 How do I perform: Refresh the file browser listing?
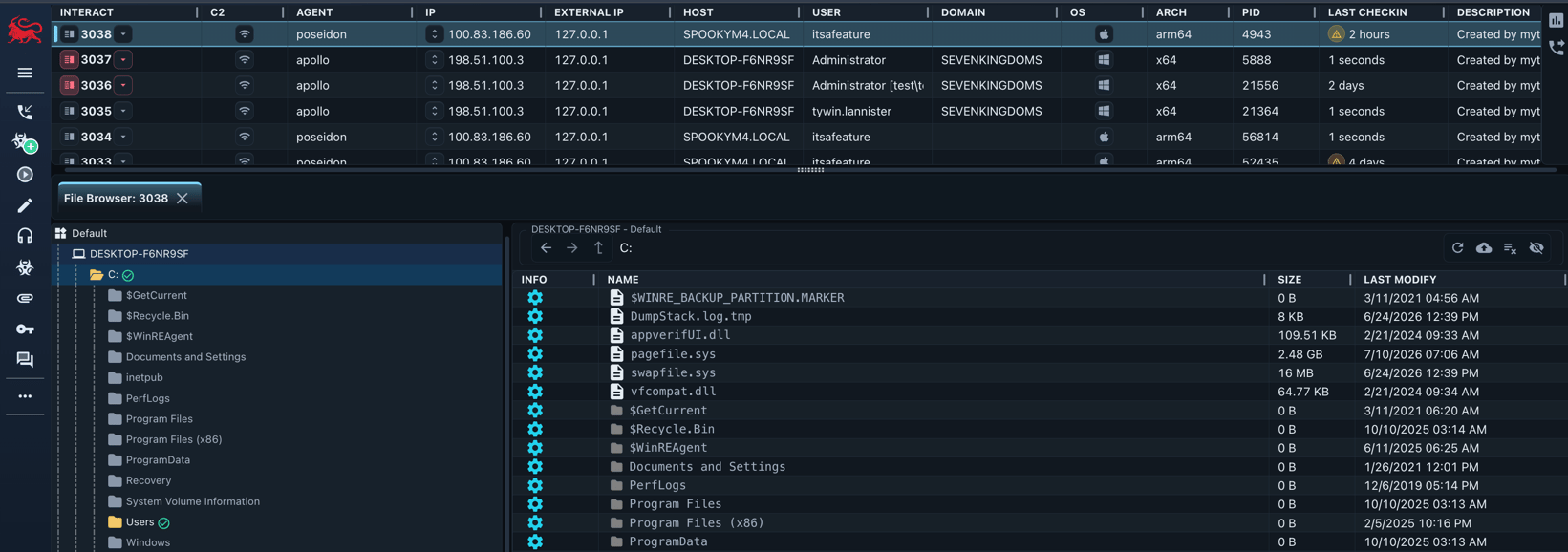coord(1457,248)
